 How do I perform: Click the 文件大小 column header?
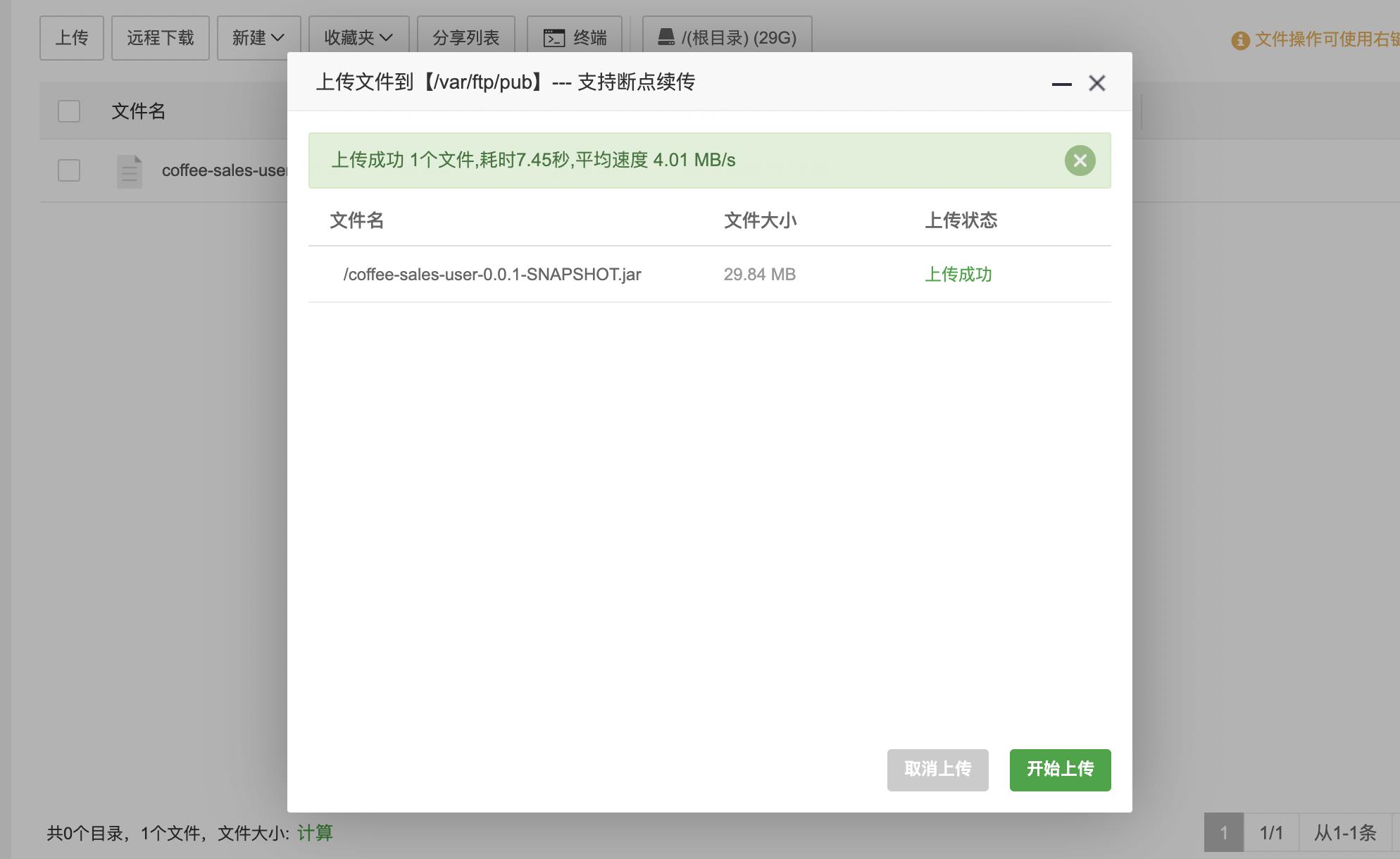[x=761, y=220]
